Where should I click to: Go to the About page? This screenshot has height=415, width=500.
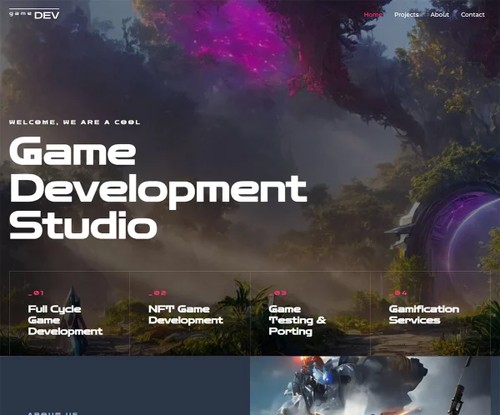point(440,15)
